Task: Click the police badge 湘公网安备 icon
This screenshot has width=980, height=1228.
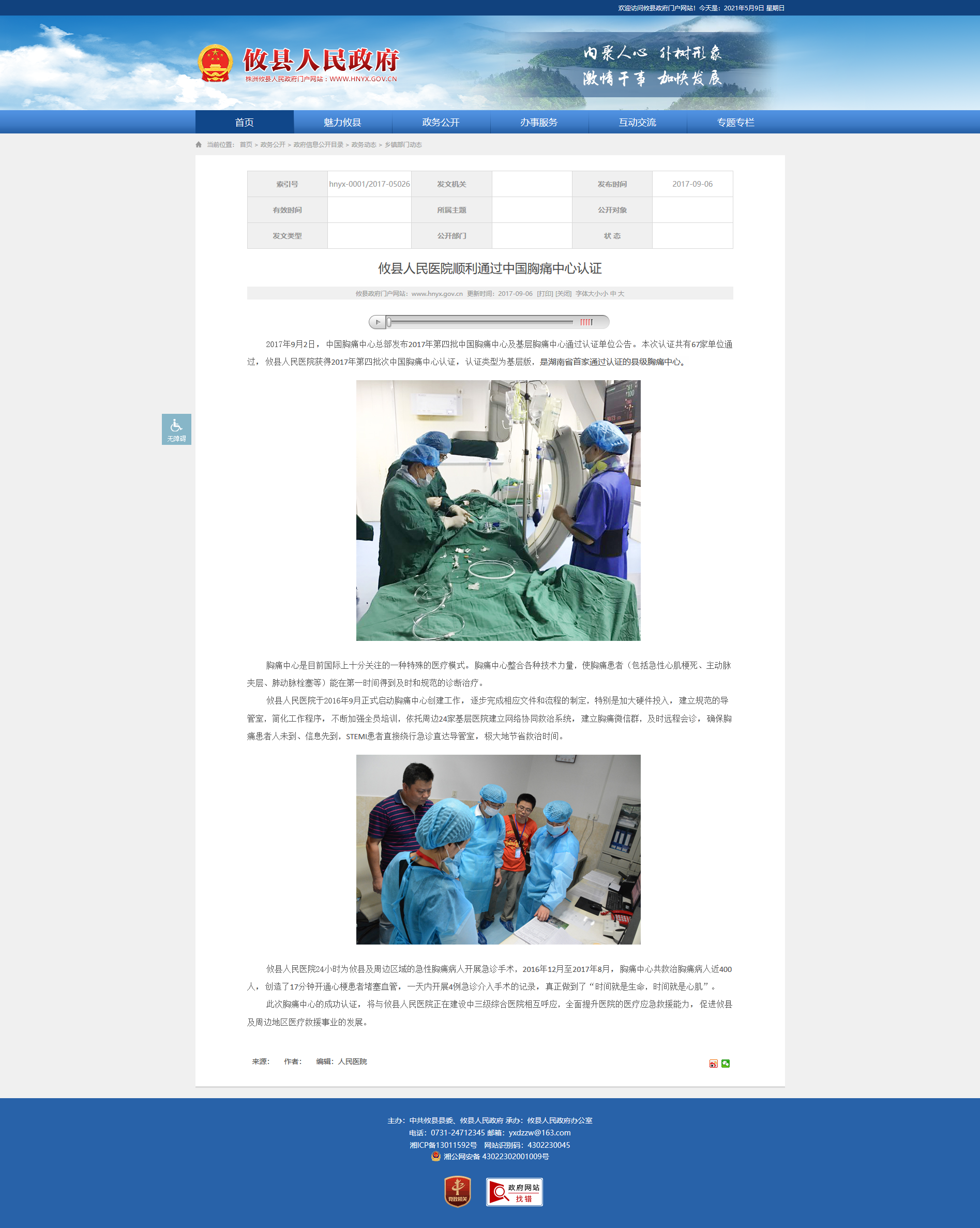Action: pyautogui.click(x=435, y=1156)
